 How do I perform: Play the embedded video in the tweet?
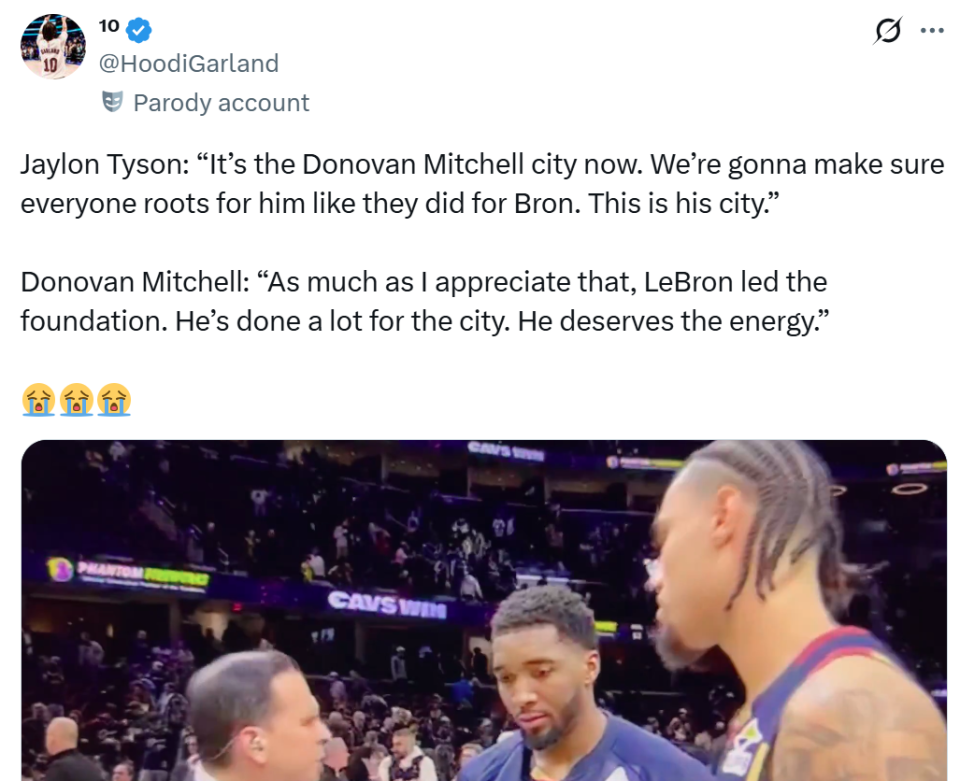tap(484, 610)
